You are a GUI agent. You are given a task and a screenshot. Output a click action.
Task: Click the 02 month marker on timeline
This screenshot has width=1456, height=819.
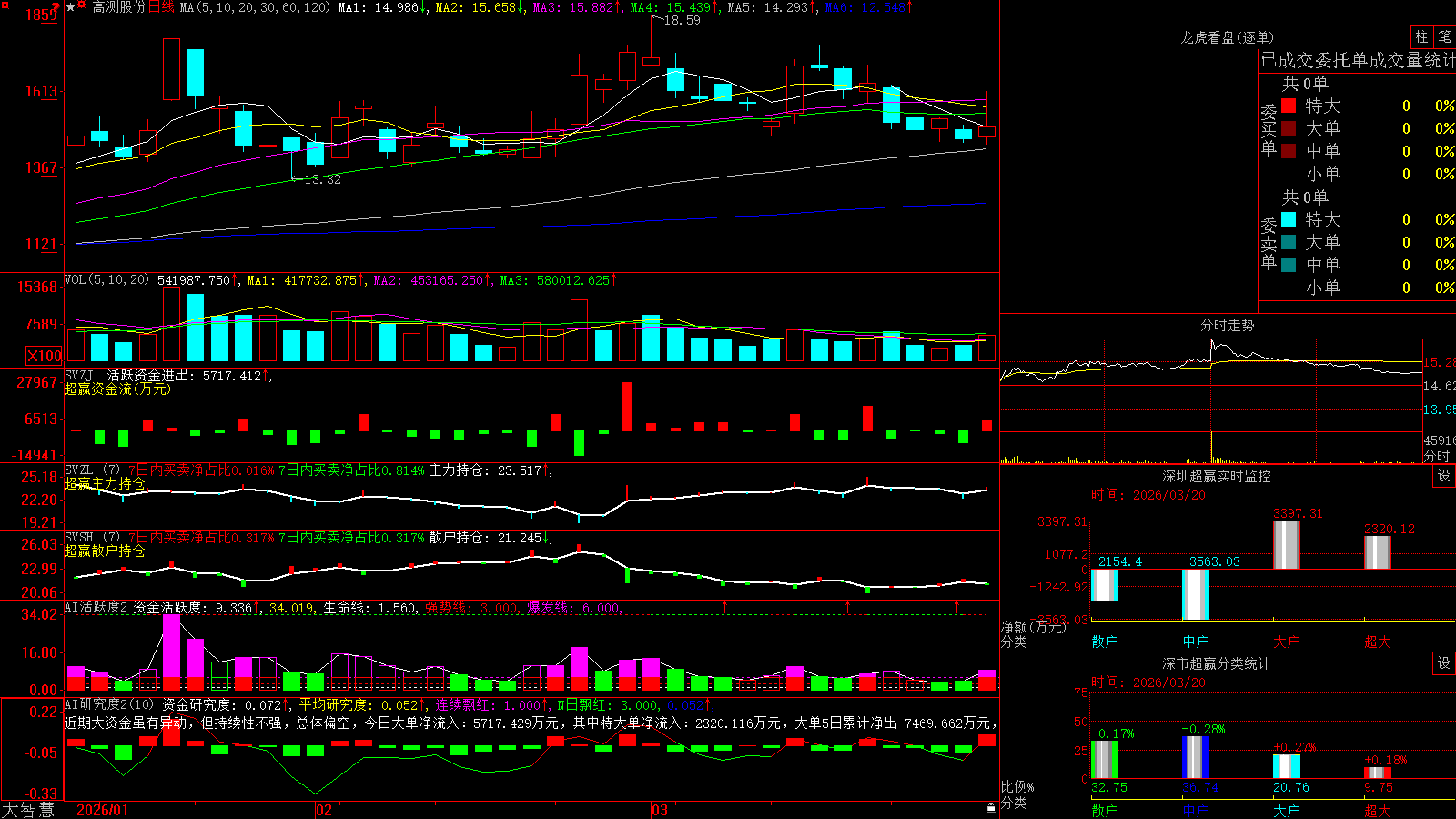(324, 810)
